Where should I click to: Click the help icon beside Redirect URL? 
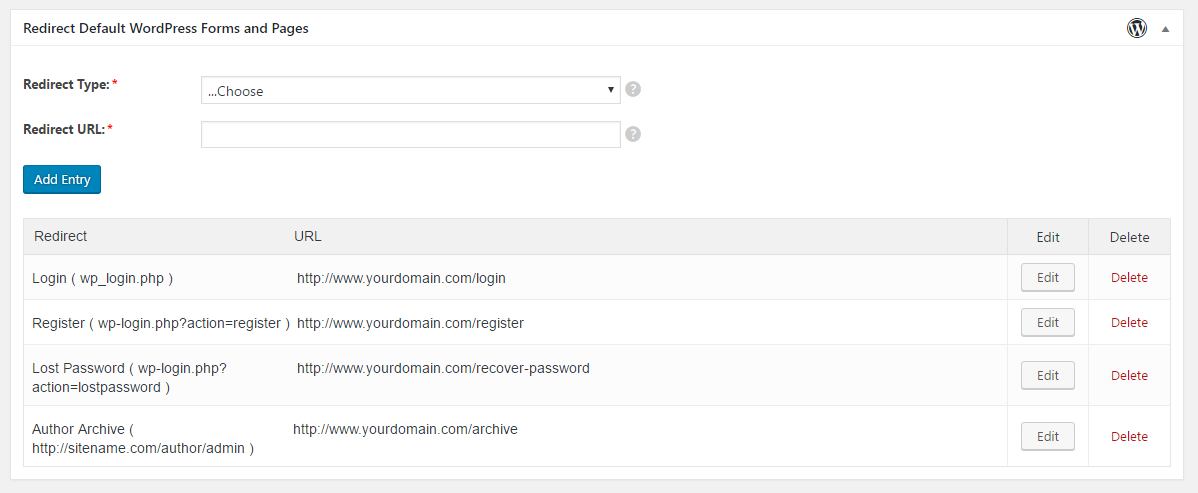click(633, 135)
